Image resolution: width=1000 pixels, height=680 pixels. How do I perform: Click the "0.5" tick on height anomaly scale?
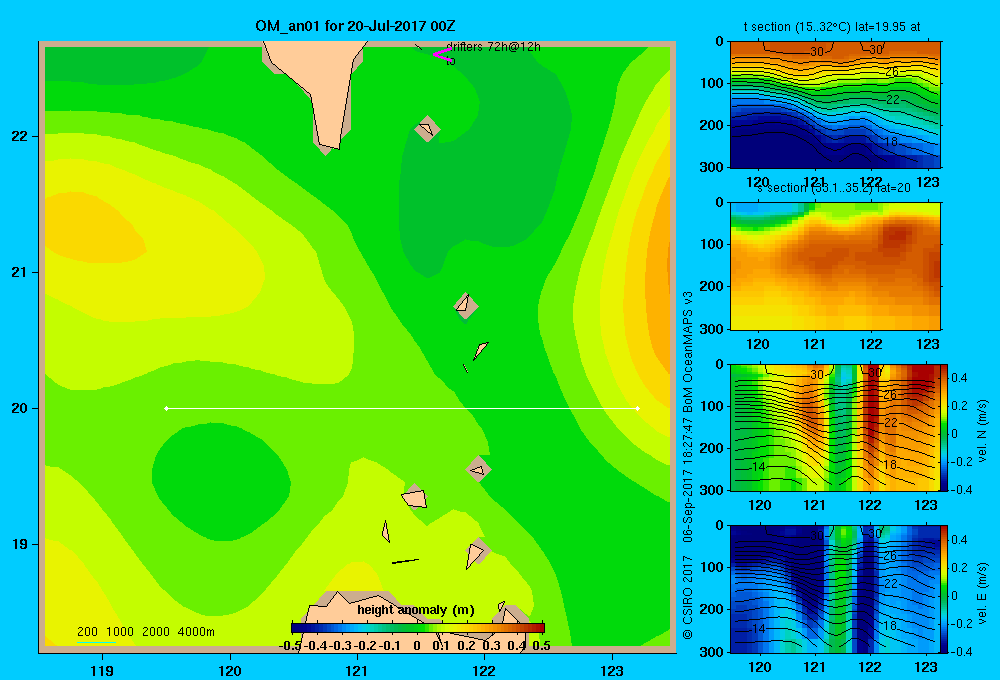coord(541,646)
